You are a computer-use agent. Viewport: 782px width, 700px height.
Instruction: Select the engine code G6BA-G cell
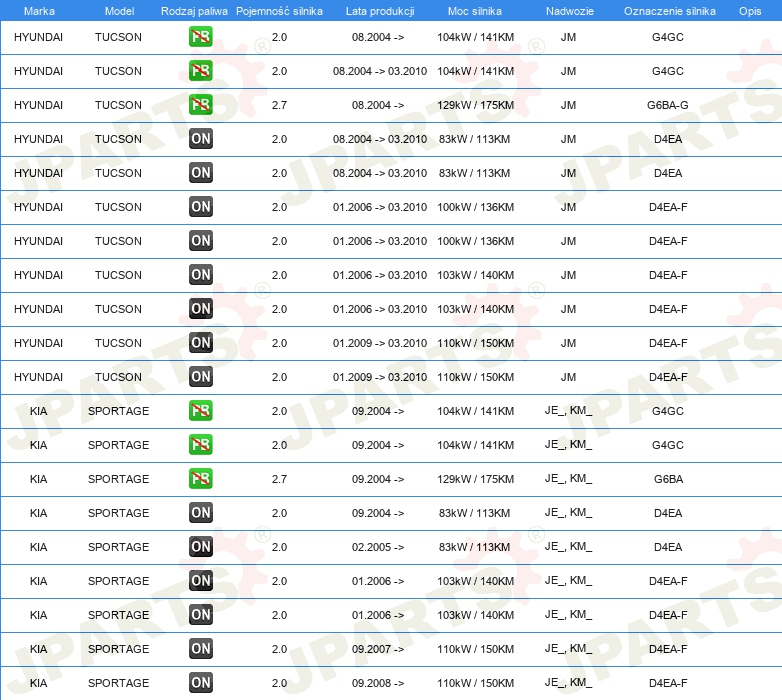coord(668,105)
